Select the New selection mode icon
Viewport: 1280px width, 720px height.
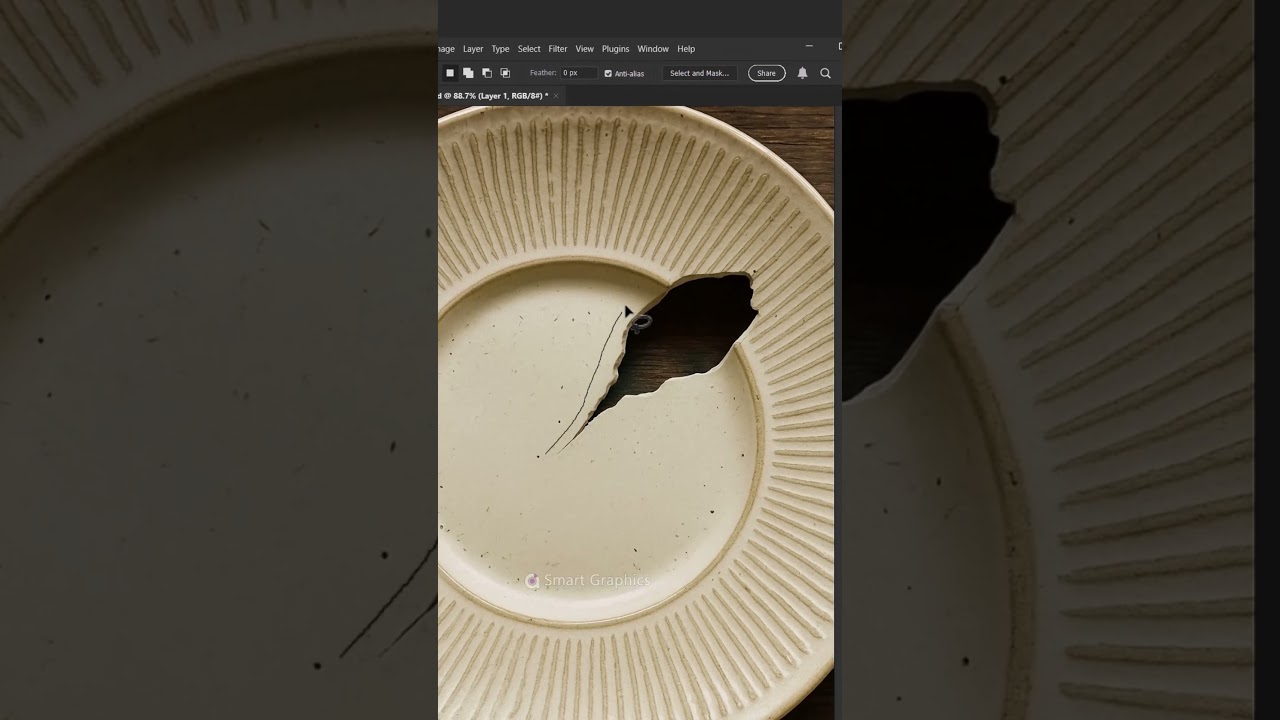450,73
